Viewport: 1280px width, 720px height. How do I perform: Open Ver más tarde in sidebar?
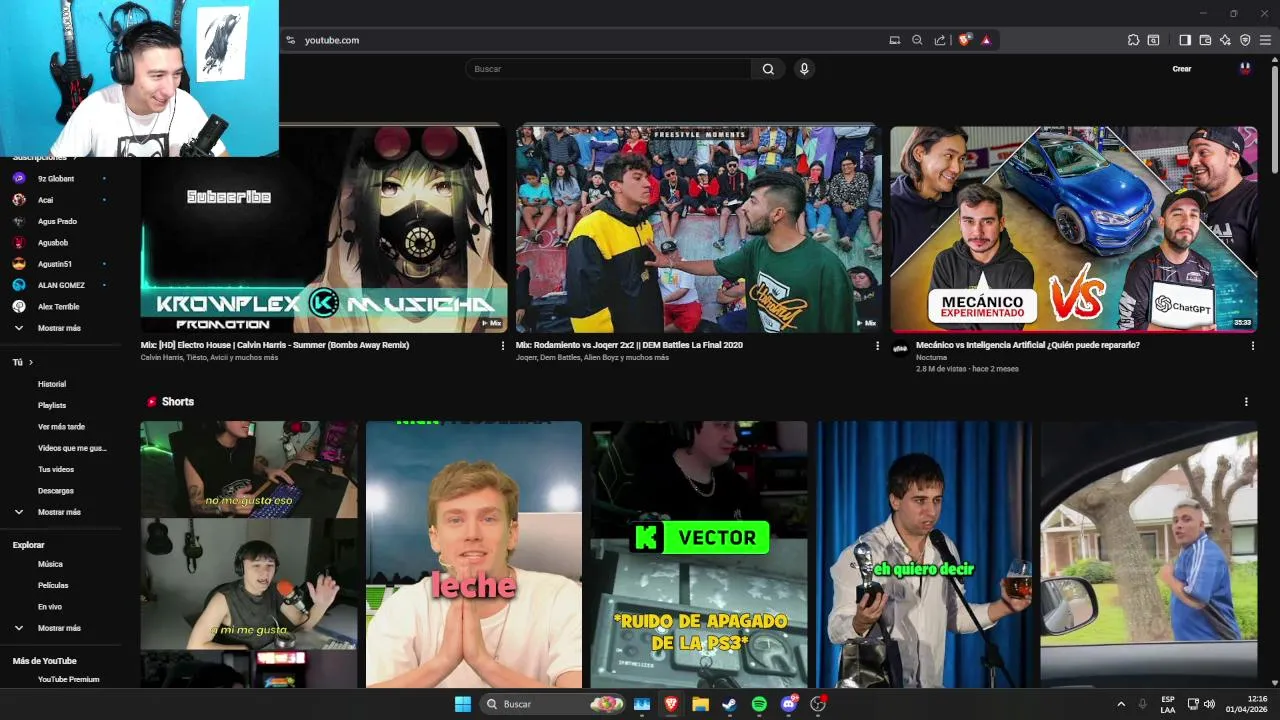click(x=60, y=427)
